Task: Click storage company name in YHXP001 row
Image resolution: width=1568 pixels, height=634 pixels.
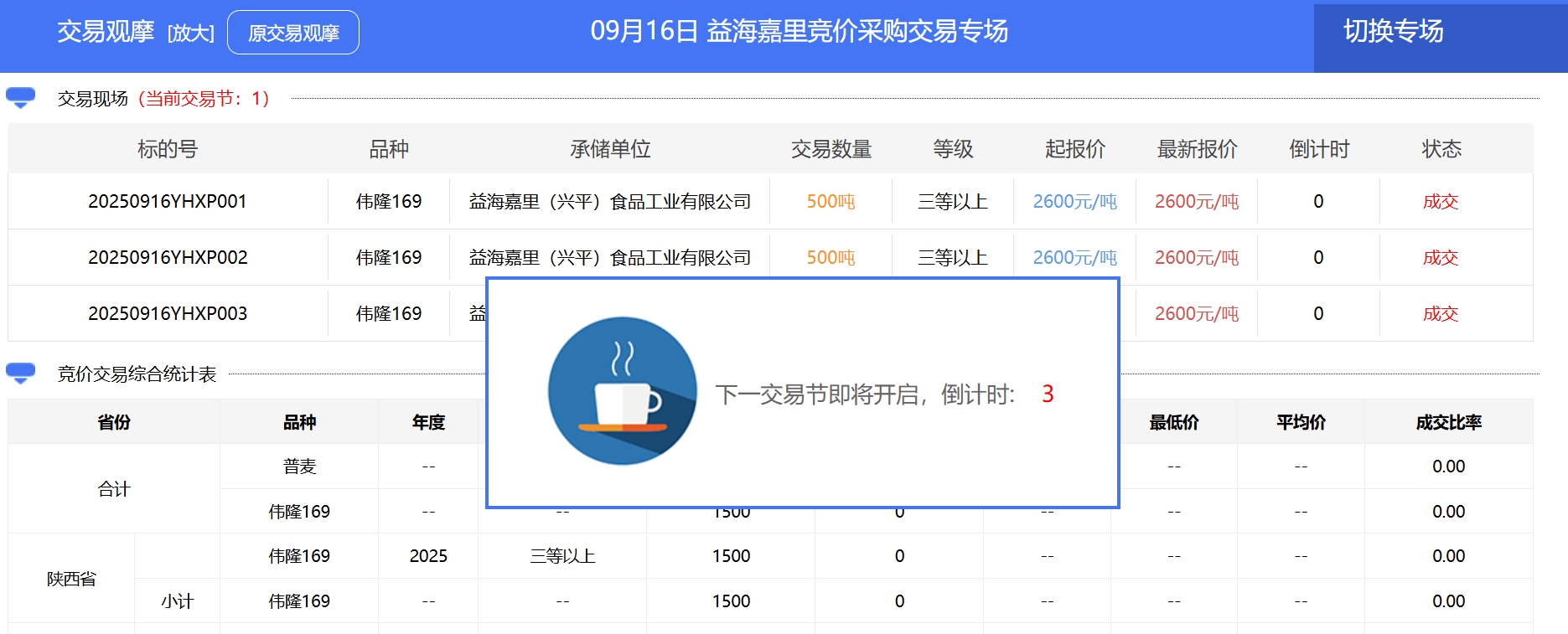Action: tap(610, 202)
